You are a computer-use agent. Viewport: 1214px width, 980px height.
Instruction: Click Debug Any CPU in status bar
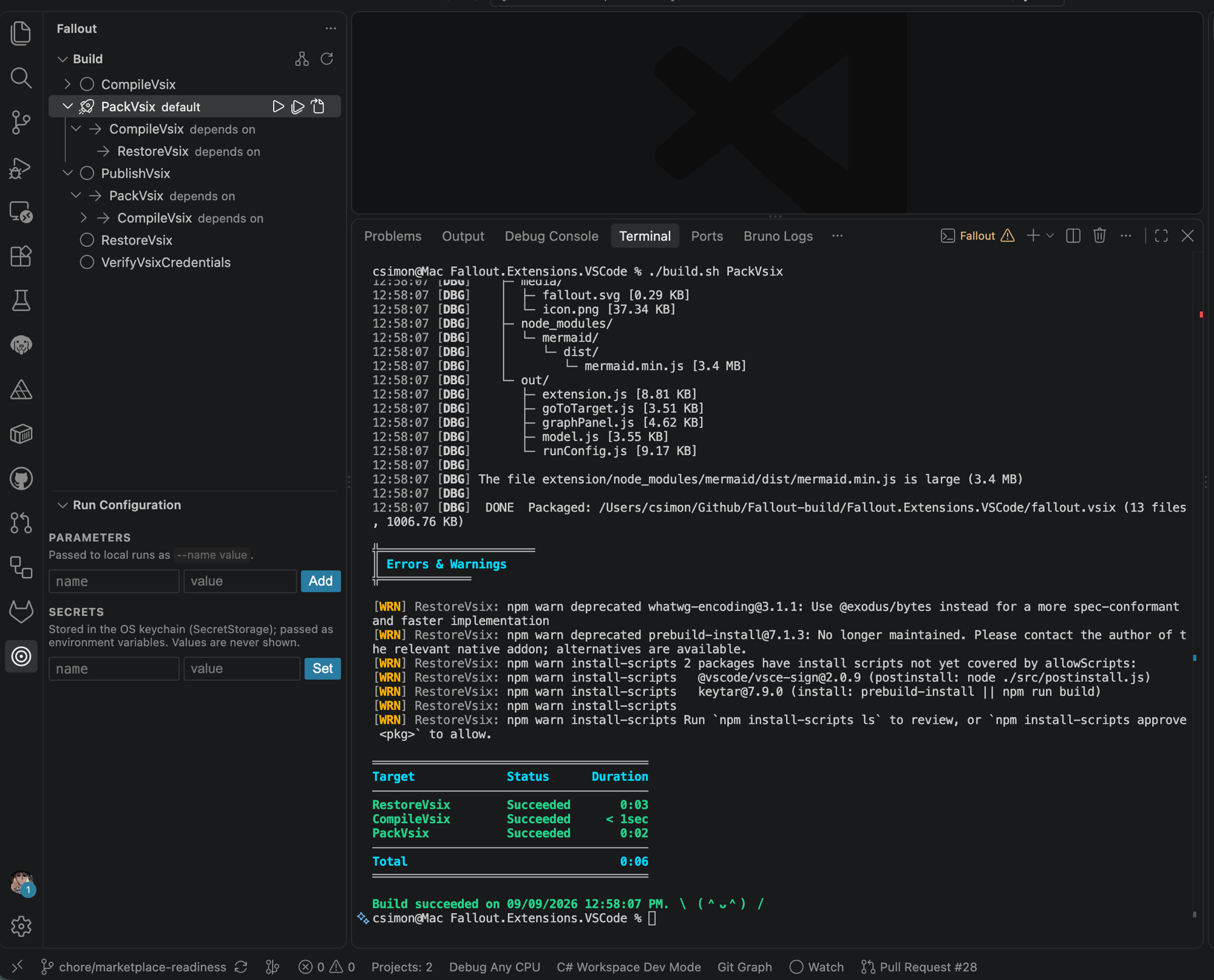495,967
